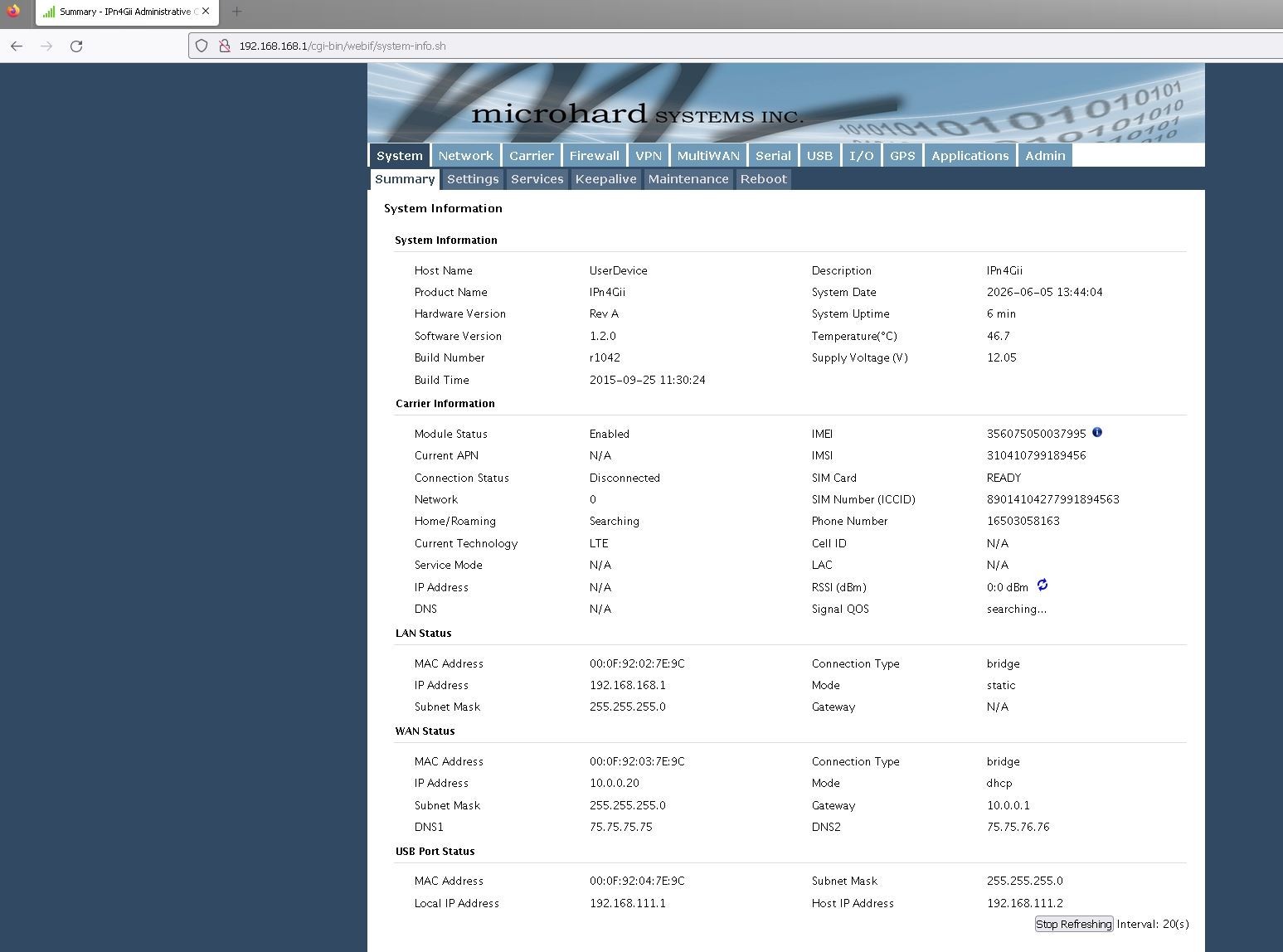Go to the Admin tab
1283x952 pixels.
tap(1045, 156)
